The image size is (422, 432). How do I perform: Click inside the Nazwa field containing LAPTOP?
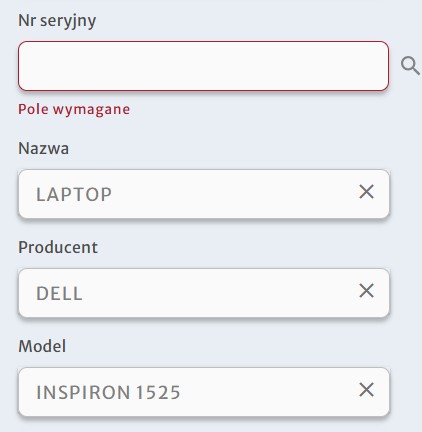[204, 194]
